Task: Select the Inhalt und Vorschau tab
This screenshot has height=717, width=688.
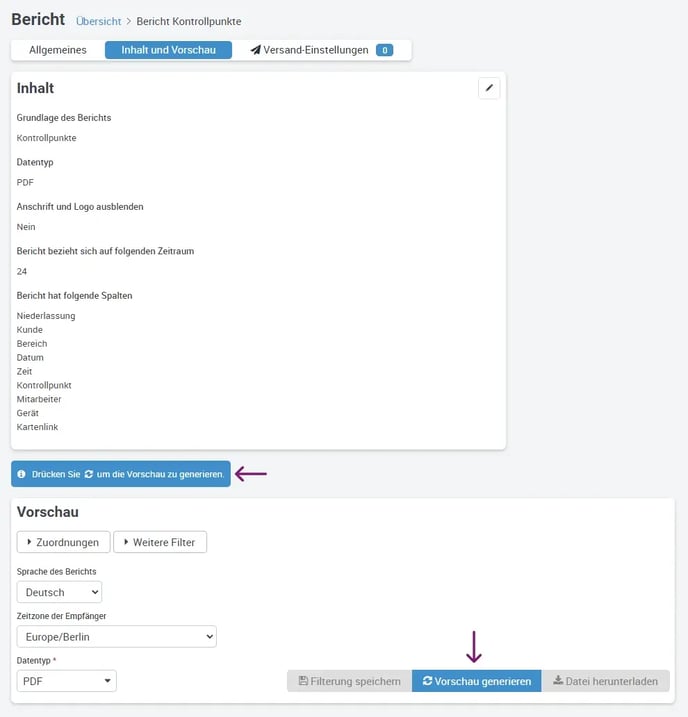Action: point(168,50)
